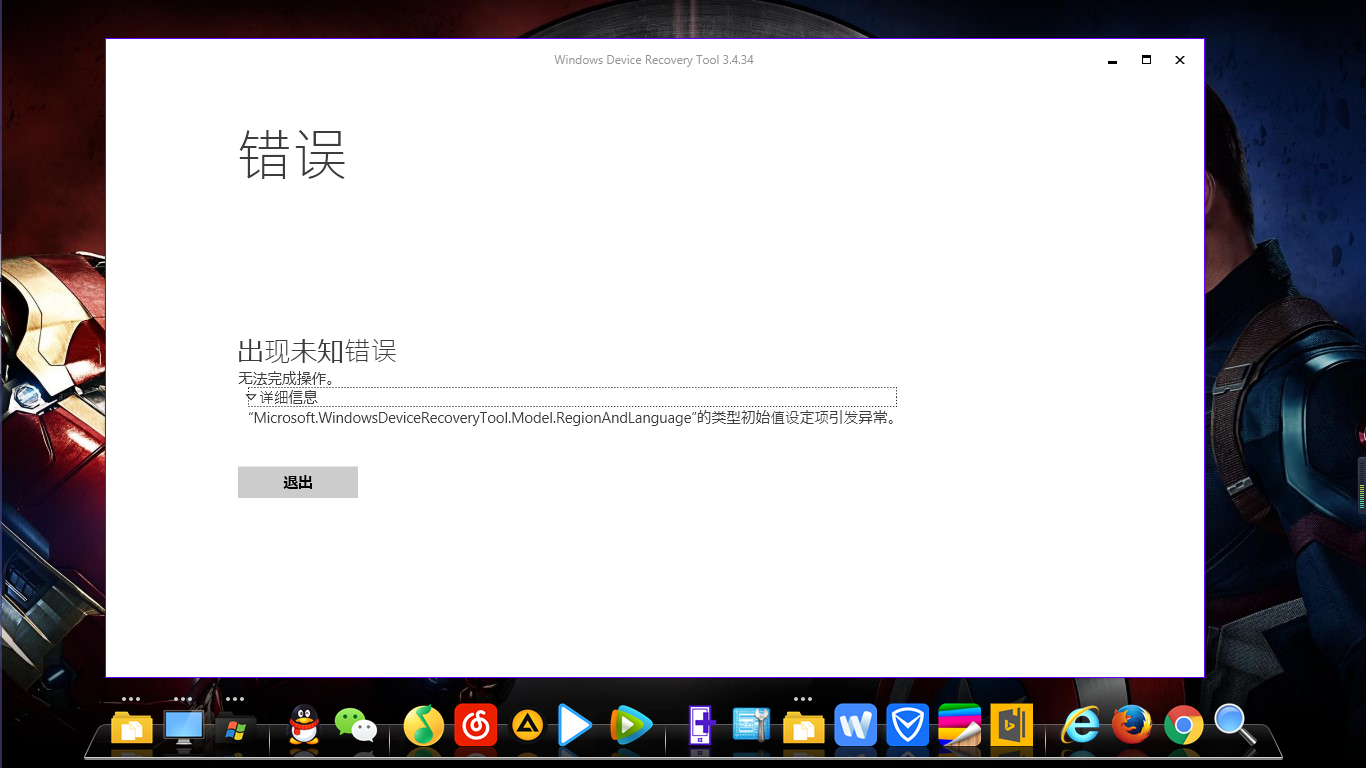Click the large 错误 heading
Viewport: 1366px width, 768px height.
click(x=292, y=154)
